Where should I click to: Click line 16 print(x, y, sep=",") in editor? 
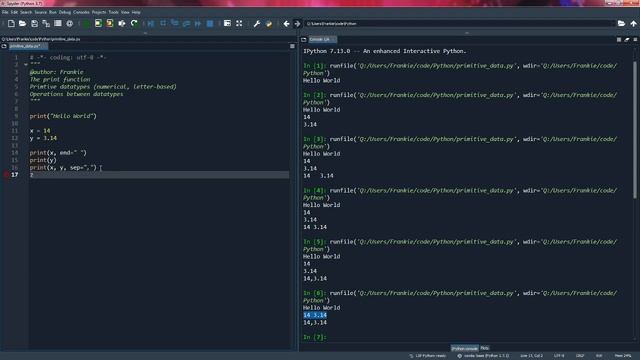(63, 167)
